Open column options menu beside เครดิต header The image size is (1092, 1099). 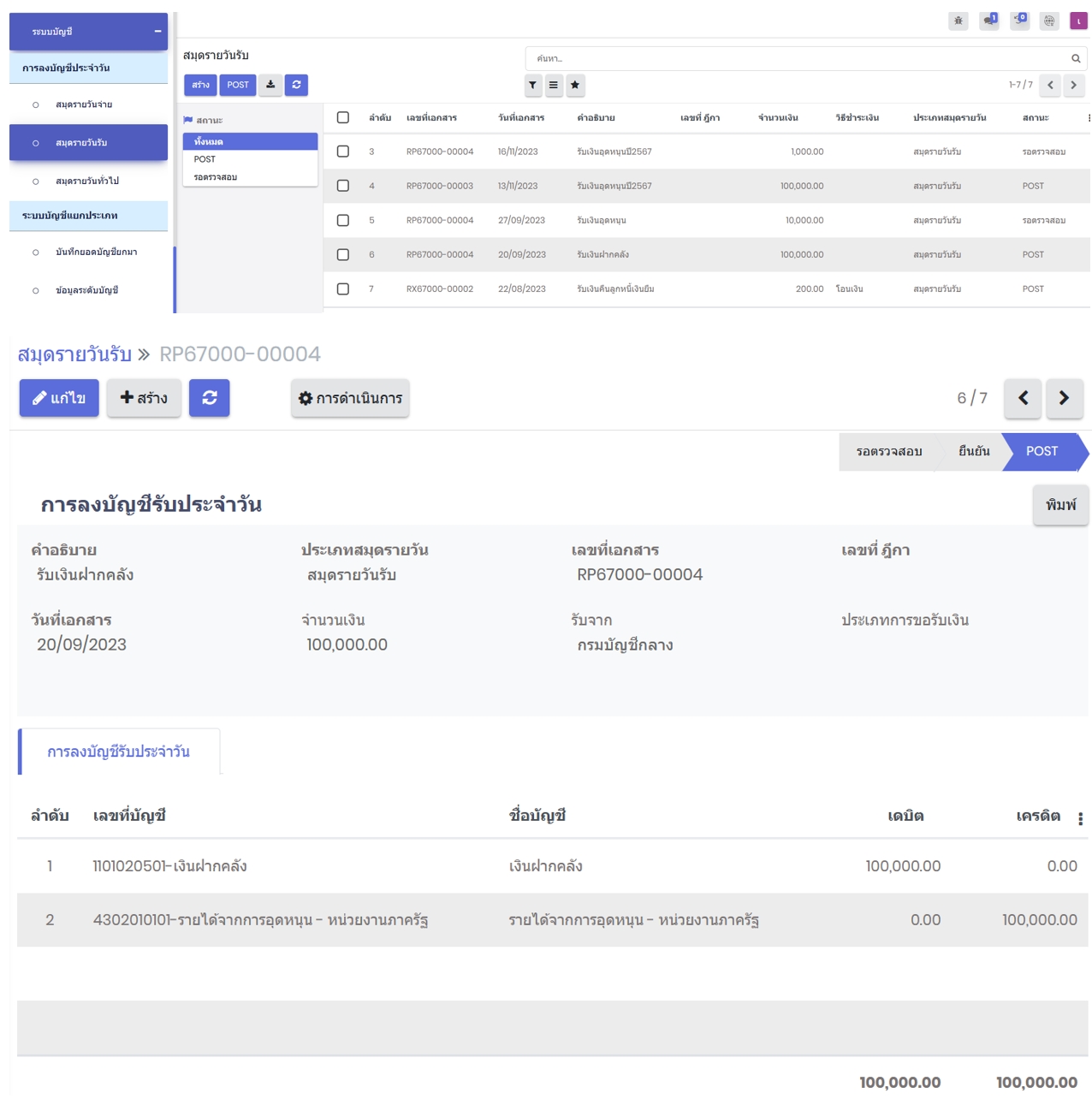click(1080, 818)
